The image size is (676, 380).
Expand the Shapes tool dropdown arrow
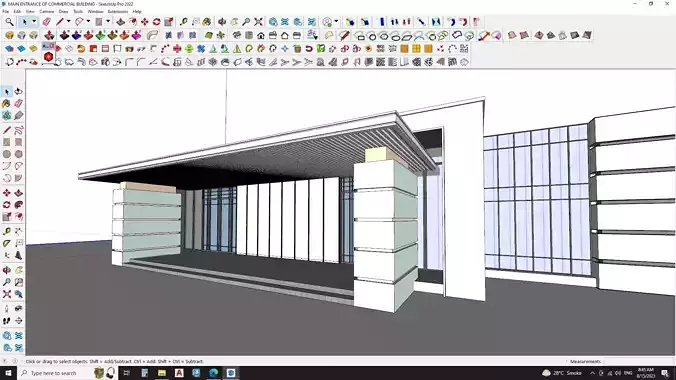[x=108, y=22]
